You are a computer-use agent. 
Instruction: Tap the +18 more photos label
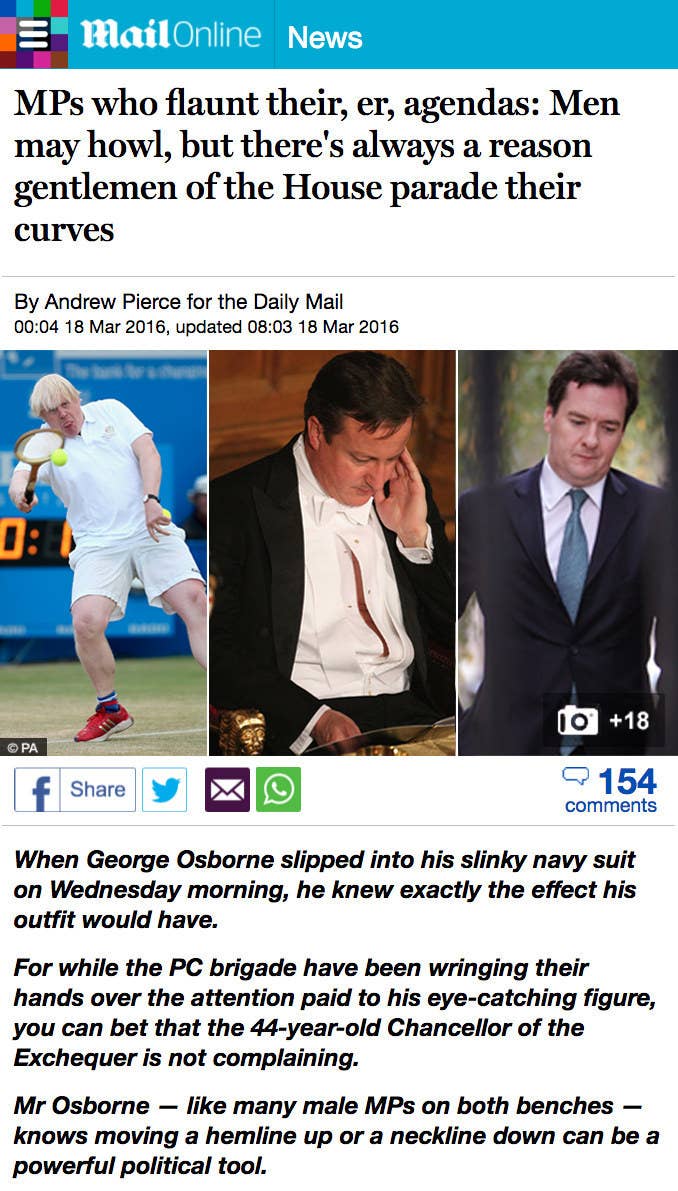tap(629, 720)
